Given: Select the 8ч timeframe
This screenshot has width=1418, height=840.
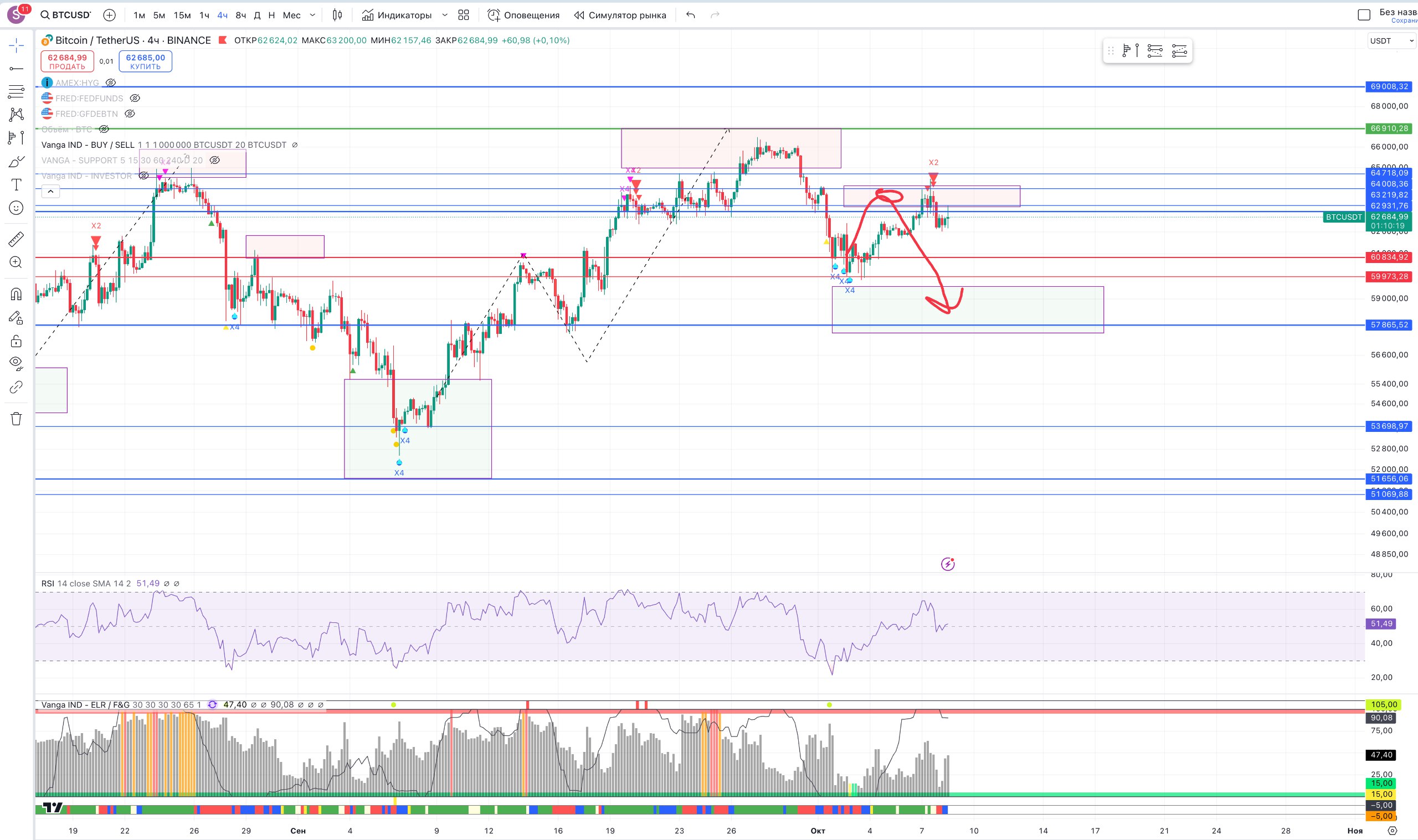Looking at the screenshot, I should pos(240,16).
